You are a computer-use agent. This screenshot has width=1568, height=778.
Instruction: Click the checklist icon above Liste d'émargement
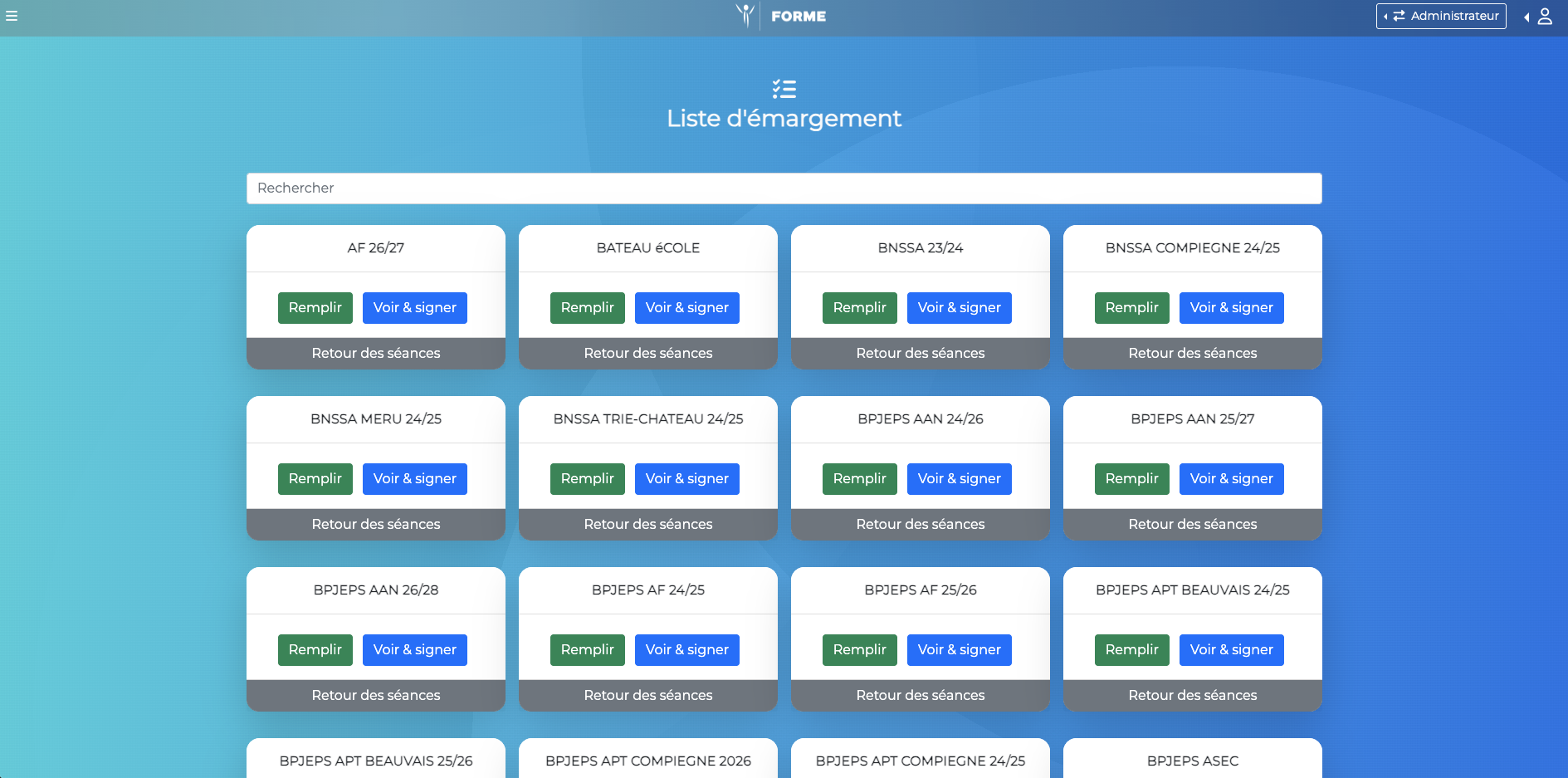tap(784, 89)
